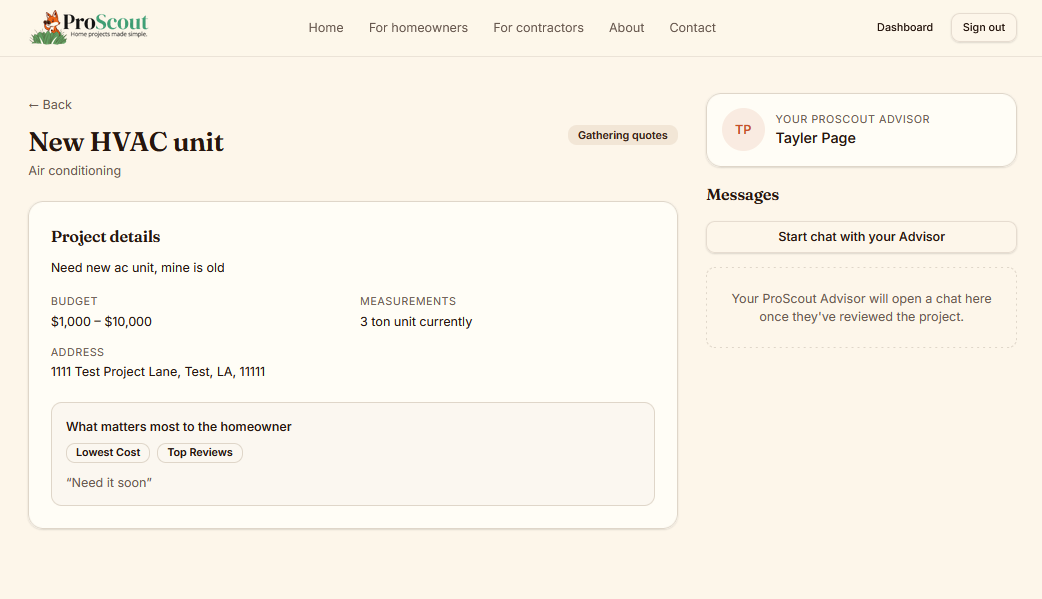Click the ADDRESS label
The height and width of the screenshot is (599, 1042).
pyautogui.click(x=77, y=352)
